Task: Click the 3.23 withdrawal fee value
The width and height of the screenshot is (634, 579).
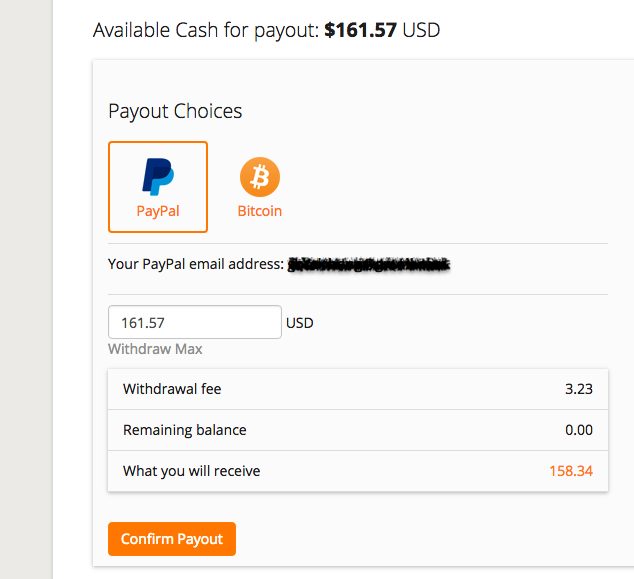Action: (578, 389)
